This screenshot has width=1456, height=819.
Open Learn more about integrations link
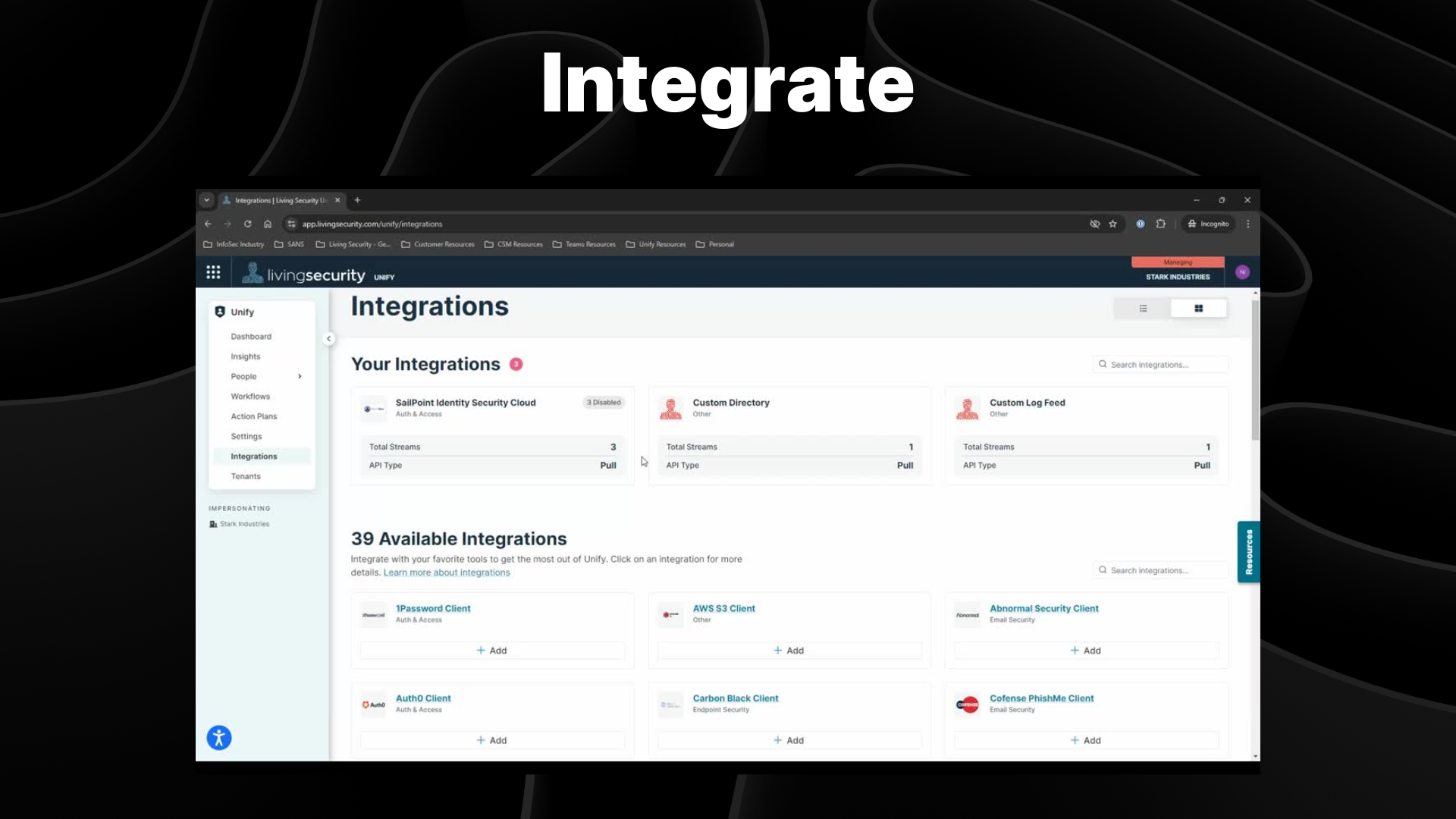click(x=447, y=571)
